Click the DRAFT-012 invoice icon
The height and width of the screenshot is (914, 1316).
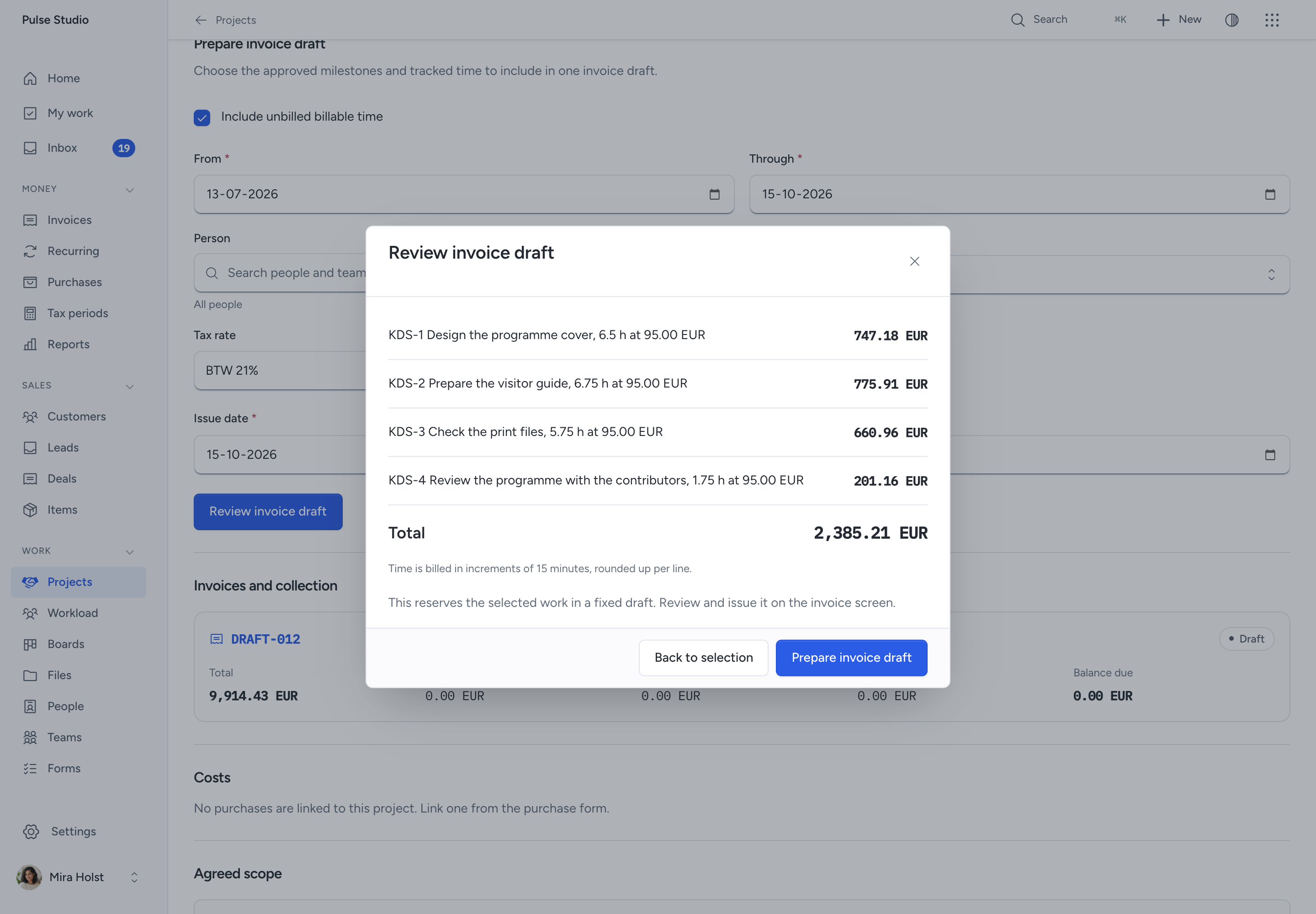(217, 639)
